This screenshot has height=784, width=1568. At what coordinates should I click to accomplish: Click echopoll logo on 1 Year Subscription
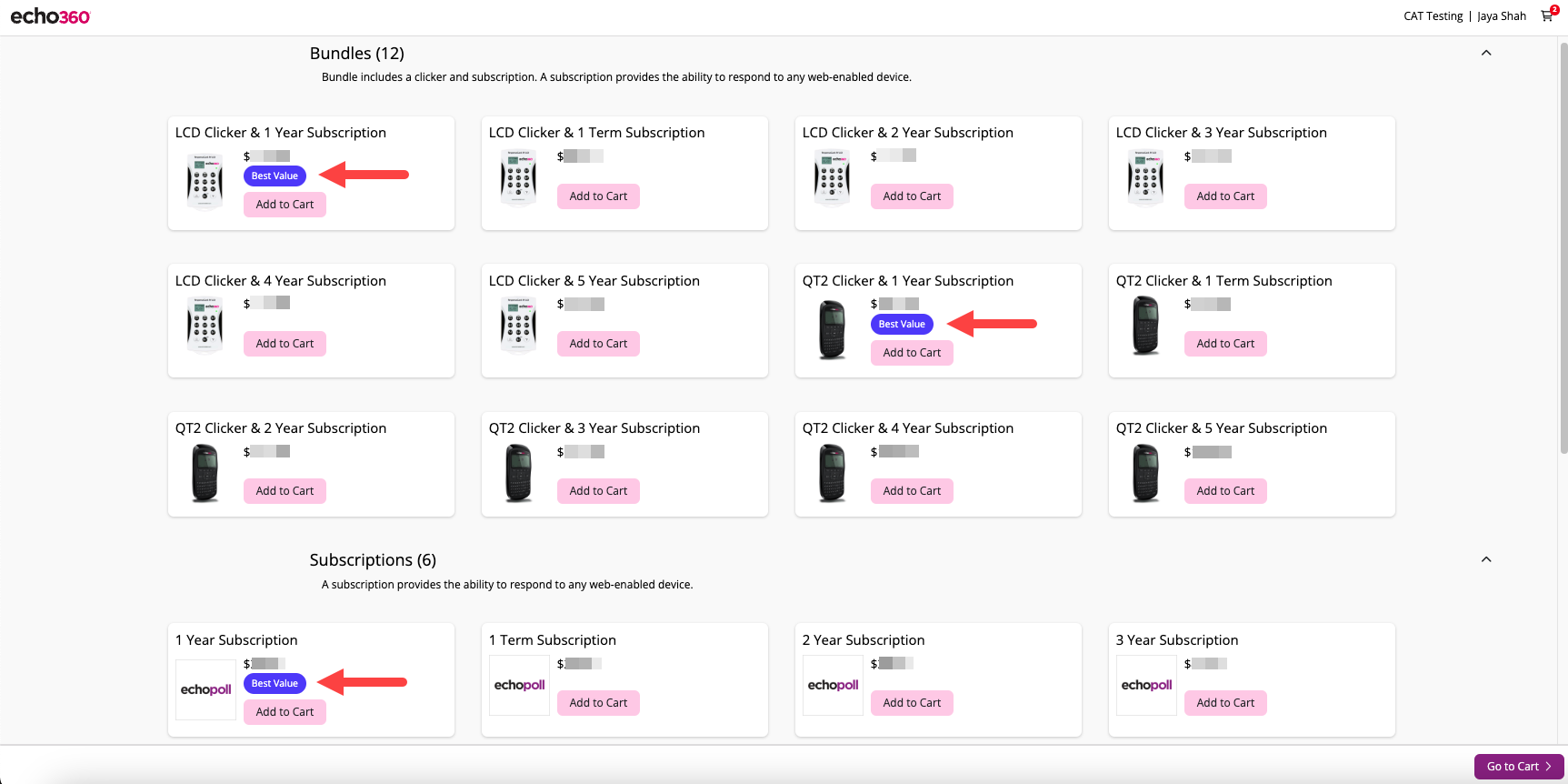coord(205,689)
